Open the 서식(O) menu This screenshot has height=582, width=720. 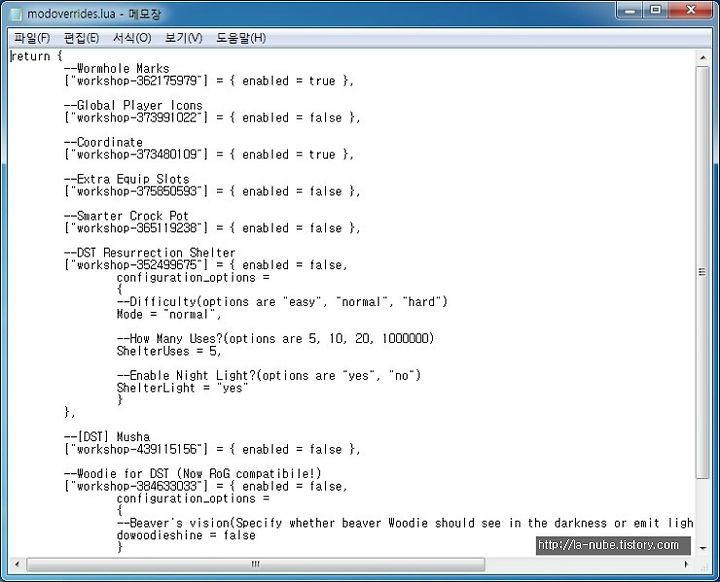point(132,38)
